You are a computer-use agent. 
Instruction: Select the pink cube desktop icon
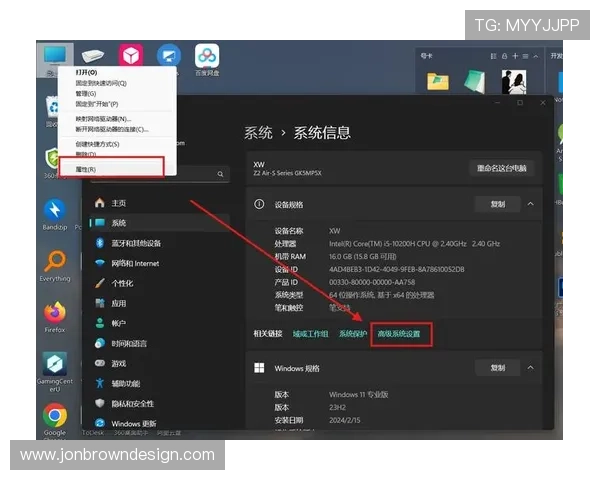click(x=131, y=56)
